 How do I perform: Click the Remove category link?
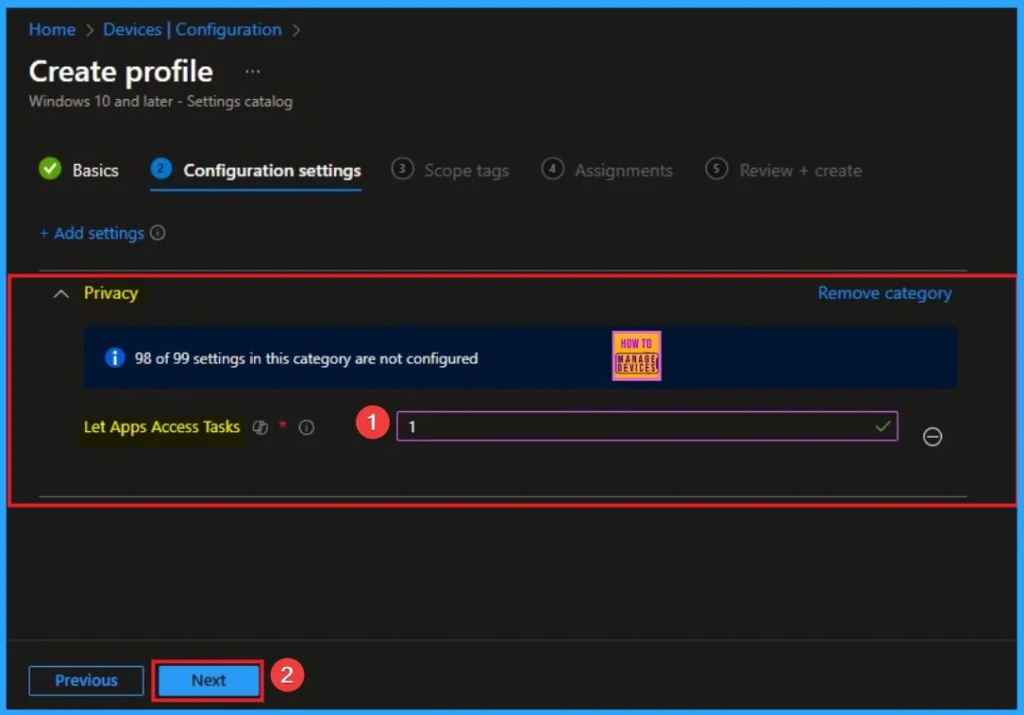coord(884,293)
